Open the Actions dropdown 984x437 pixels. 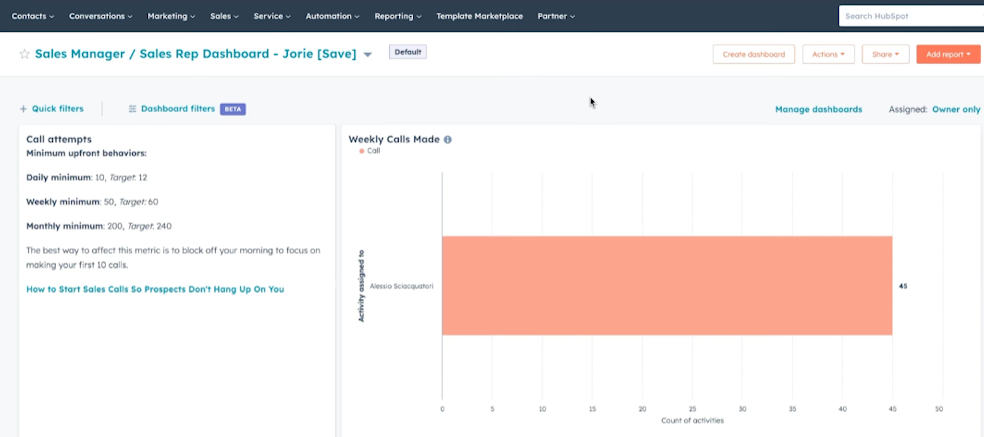828,54
